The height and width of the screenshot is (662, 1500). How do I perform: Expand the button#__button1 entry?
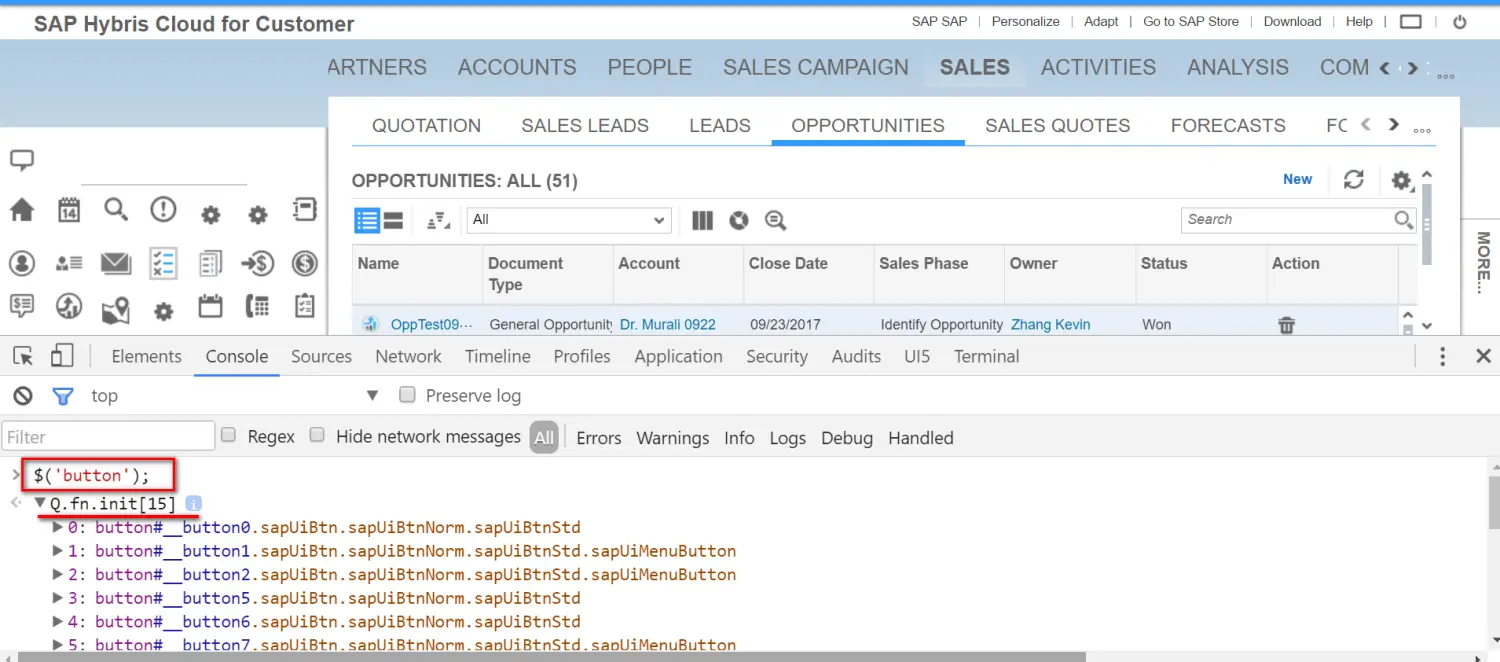(x=57, y=551)
